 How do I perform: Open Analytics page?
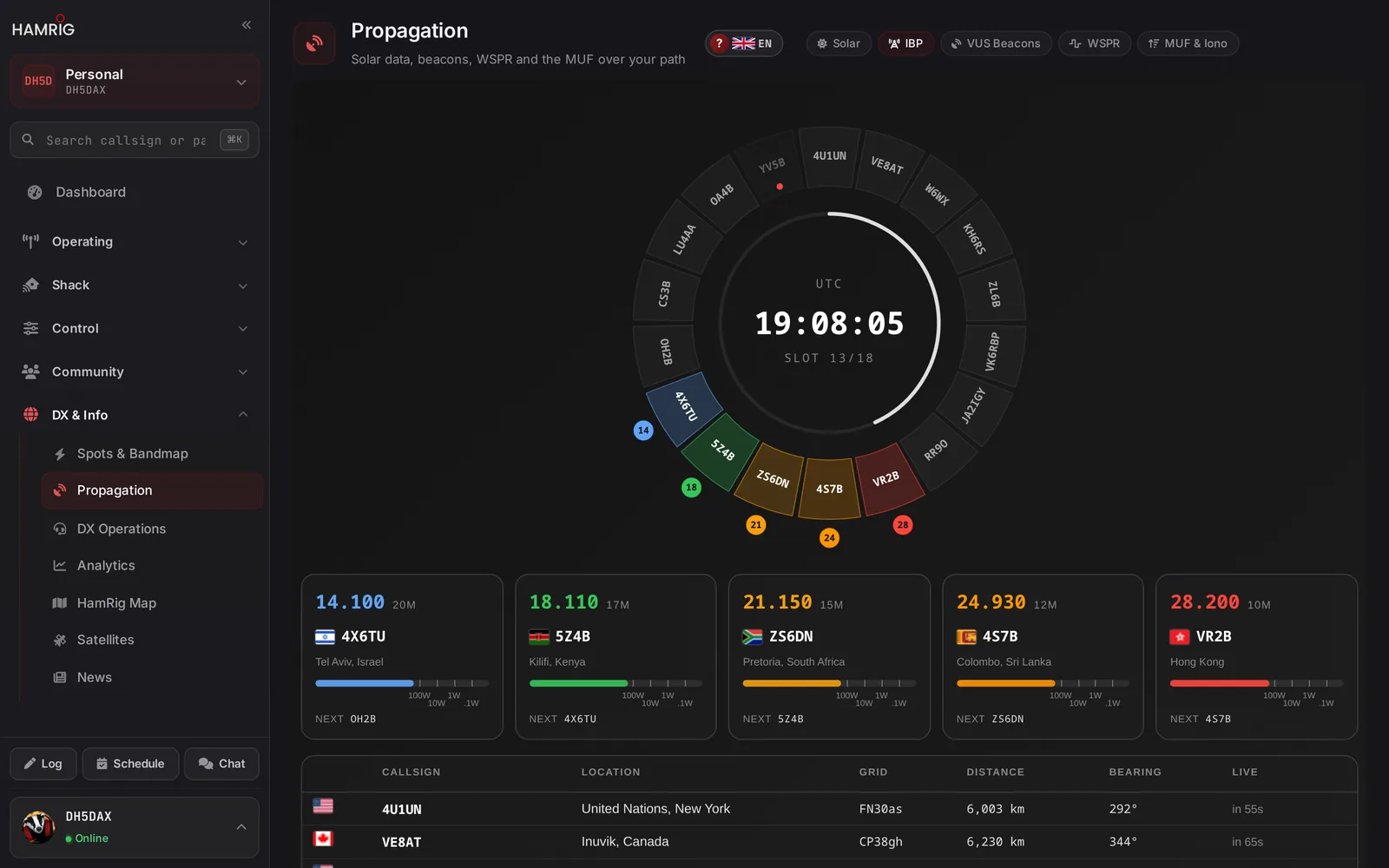152,565
